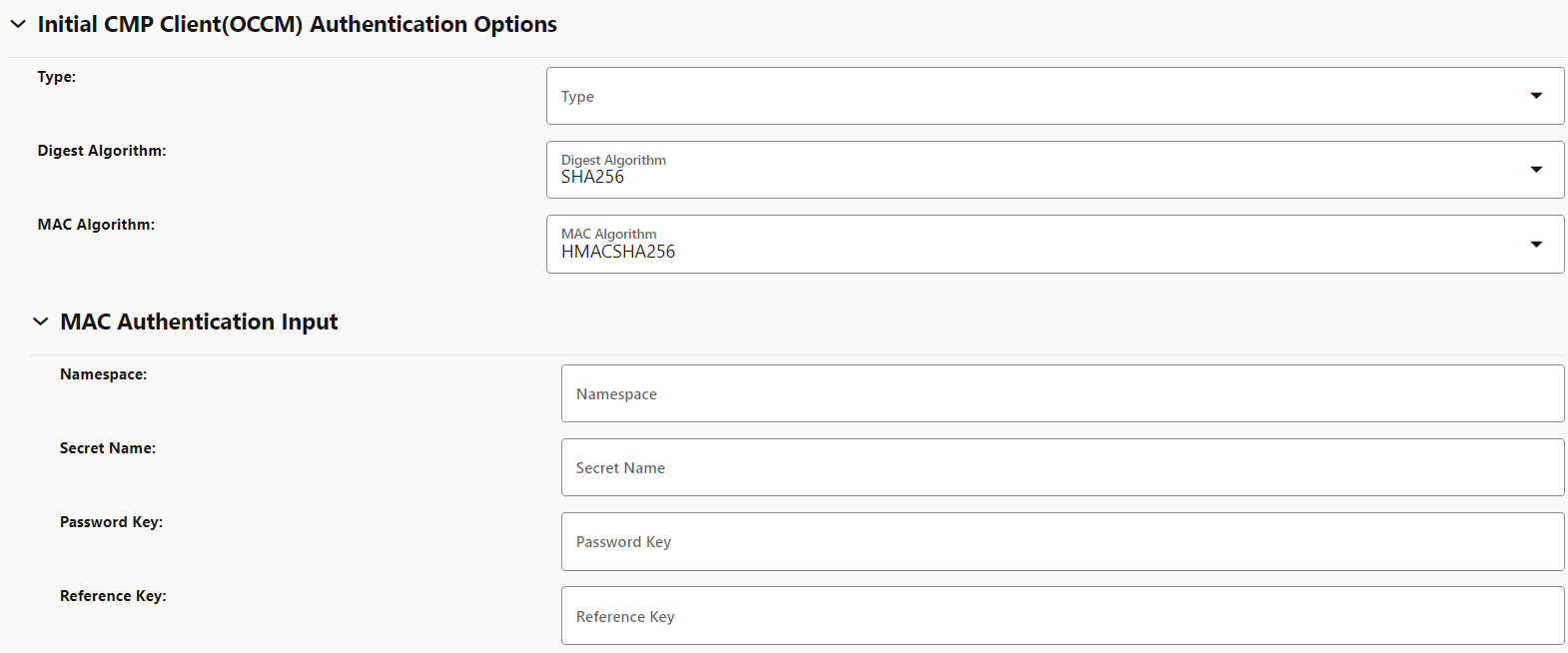Select the HMACSHA256 value in MAC Algorithm

(x=618, y=252)
